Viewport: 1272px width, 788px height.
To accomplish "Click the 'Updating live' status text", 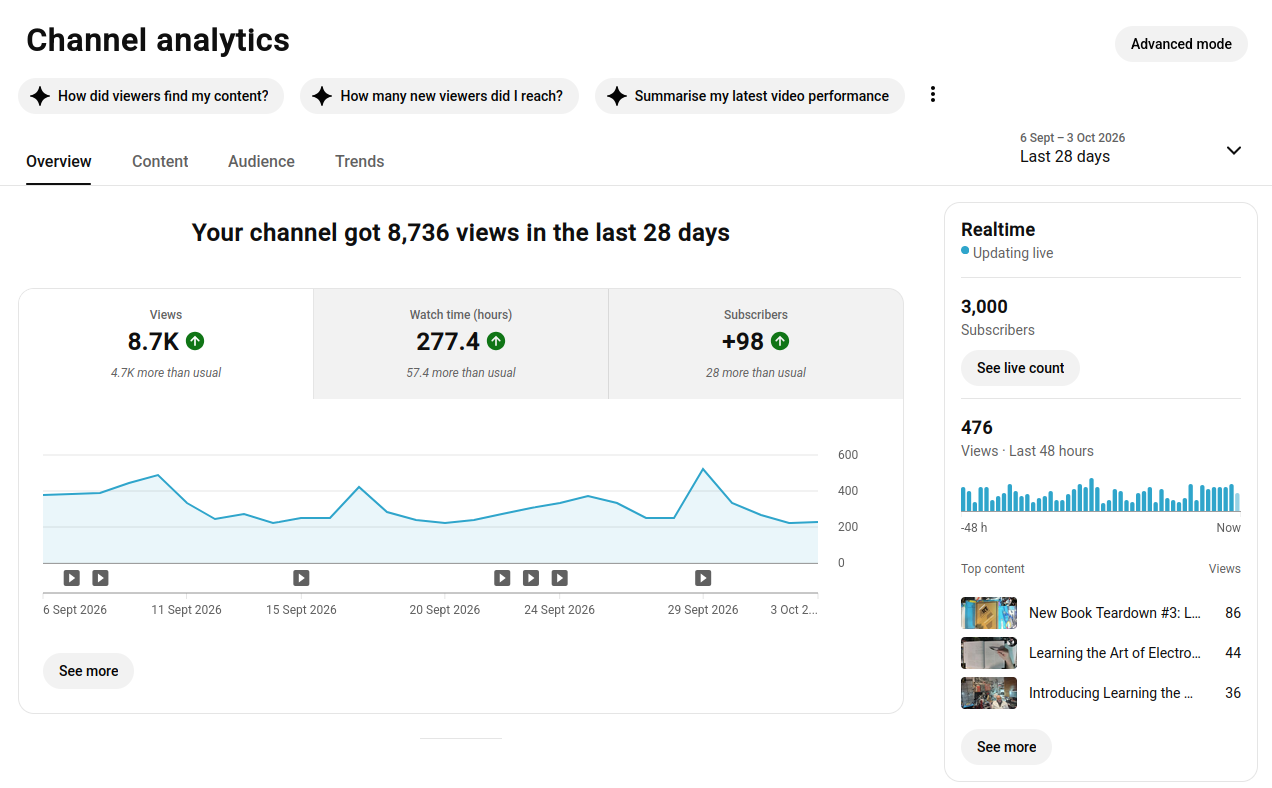I will (1013, 253).
